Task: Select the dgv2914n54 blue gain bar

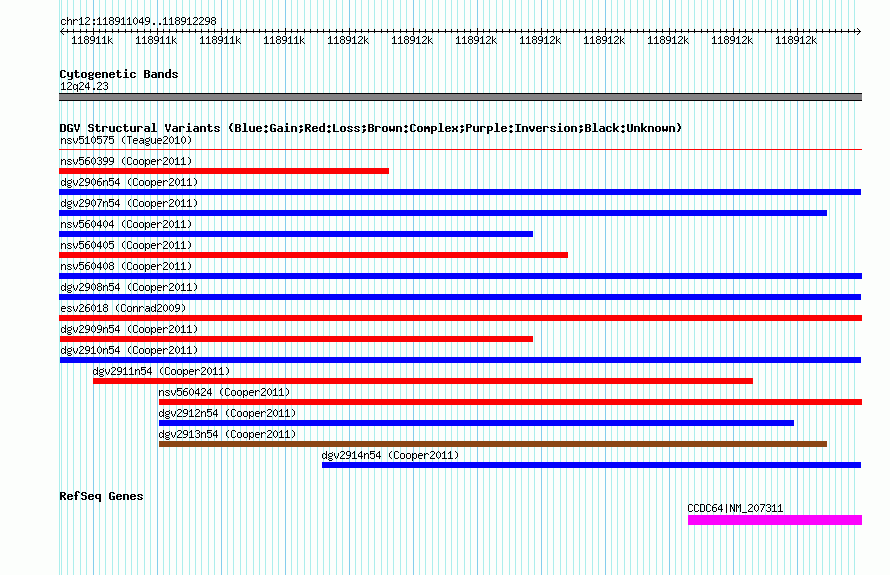Action: [x=591, y=465]
